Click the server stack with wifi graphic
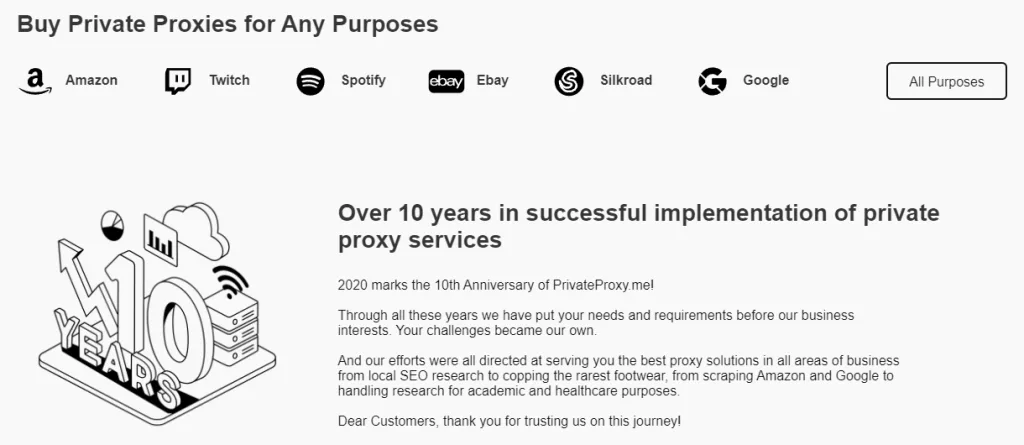 click(232, 318)
